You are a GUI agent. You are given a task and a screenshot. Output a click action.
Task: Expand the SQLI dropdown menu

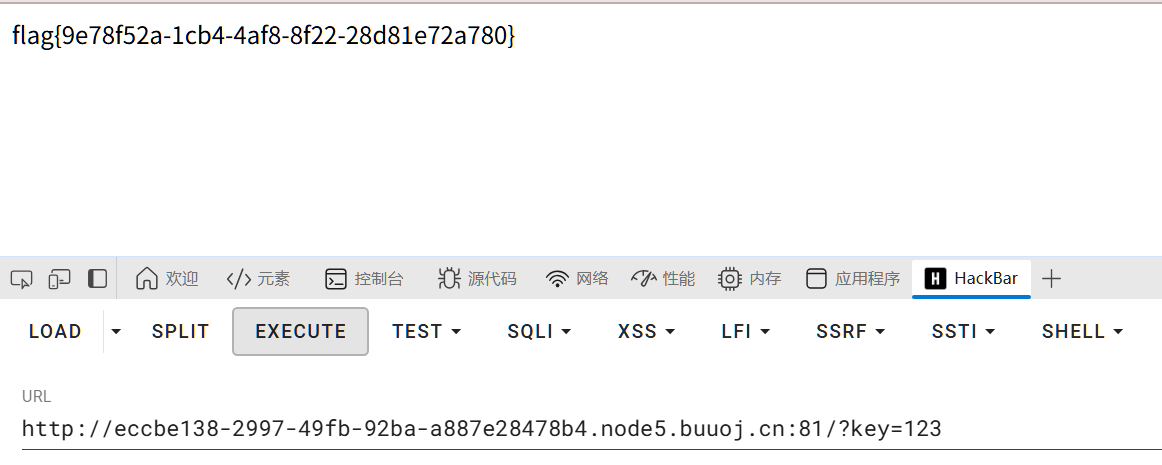point(539,332)
